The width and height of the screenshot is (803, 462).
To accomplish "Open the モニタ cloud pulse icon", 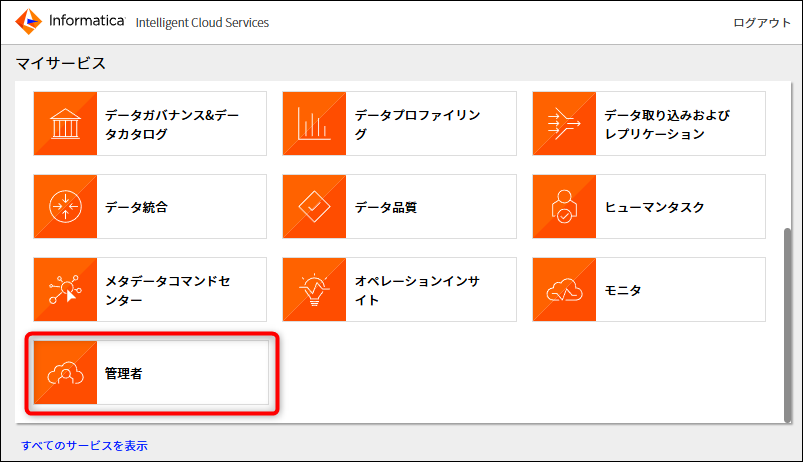I will (x=564, y=289).
